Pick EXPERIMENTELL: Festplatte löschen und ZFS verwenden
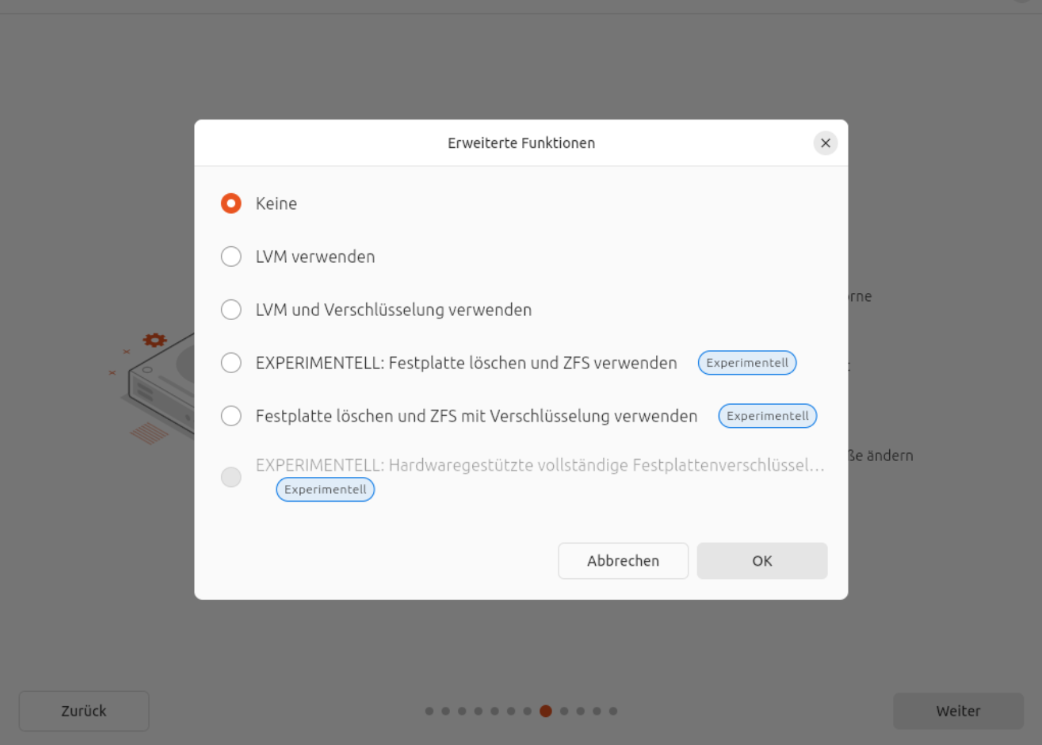This screenshot has height=745, width=1042. 231,363
